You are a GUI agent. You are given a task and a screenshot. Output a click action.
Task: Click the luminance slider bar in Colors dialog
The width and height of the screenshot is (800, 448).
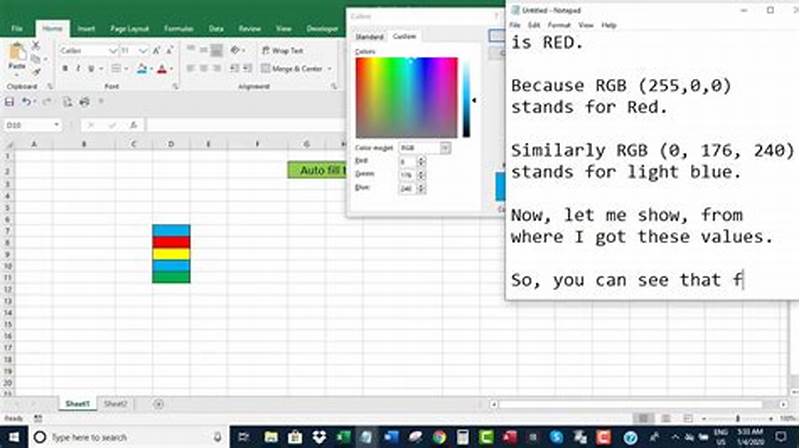click(x=466, y=97)
